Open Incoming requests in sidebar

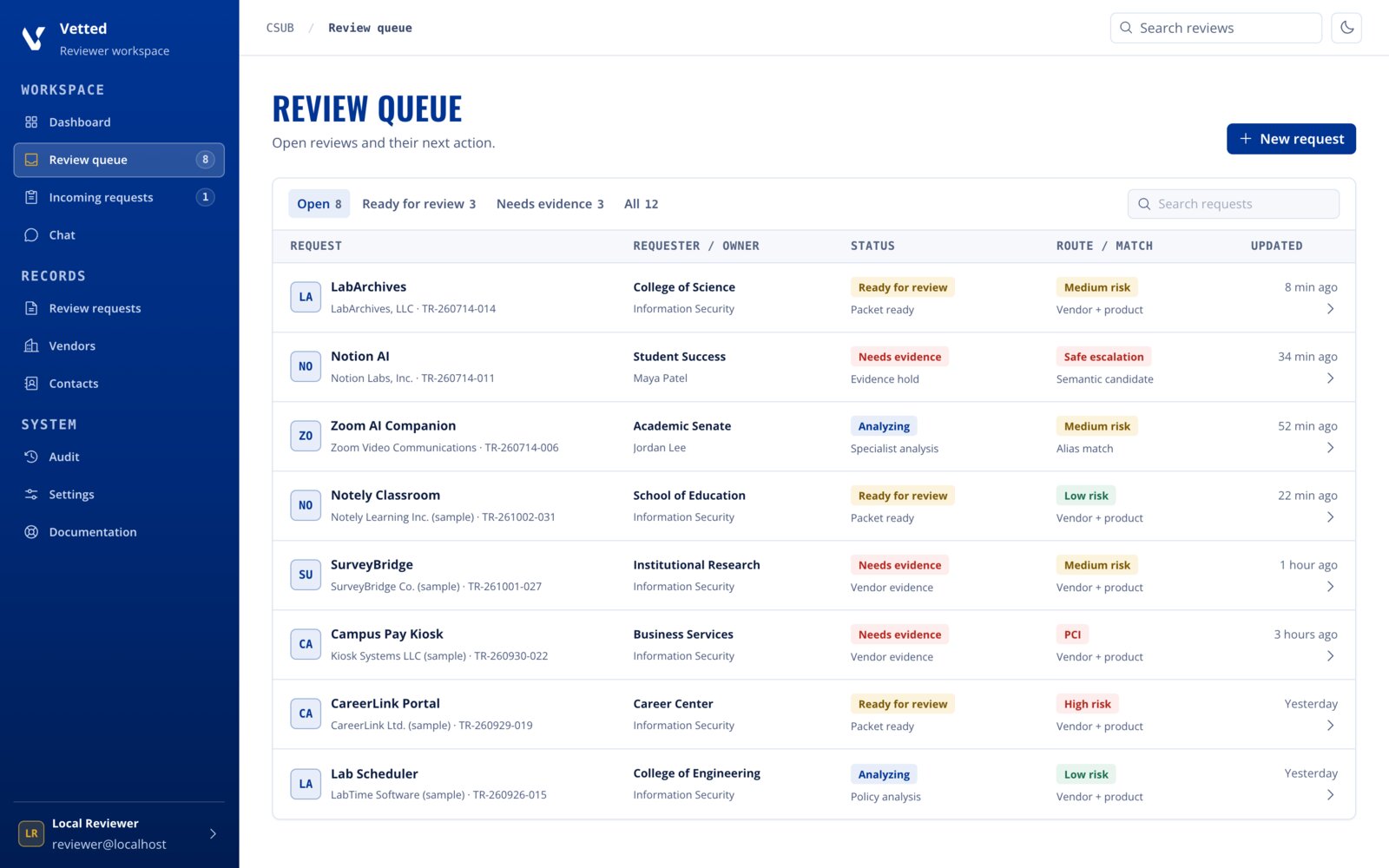pos(119,197)
